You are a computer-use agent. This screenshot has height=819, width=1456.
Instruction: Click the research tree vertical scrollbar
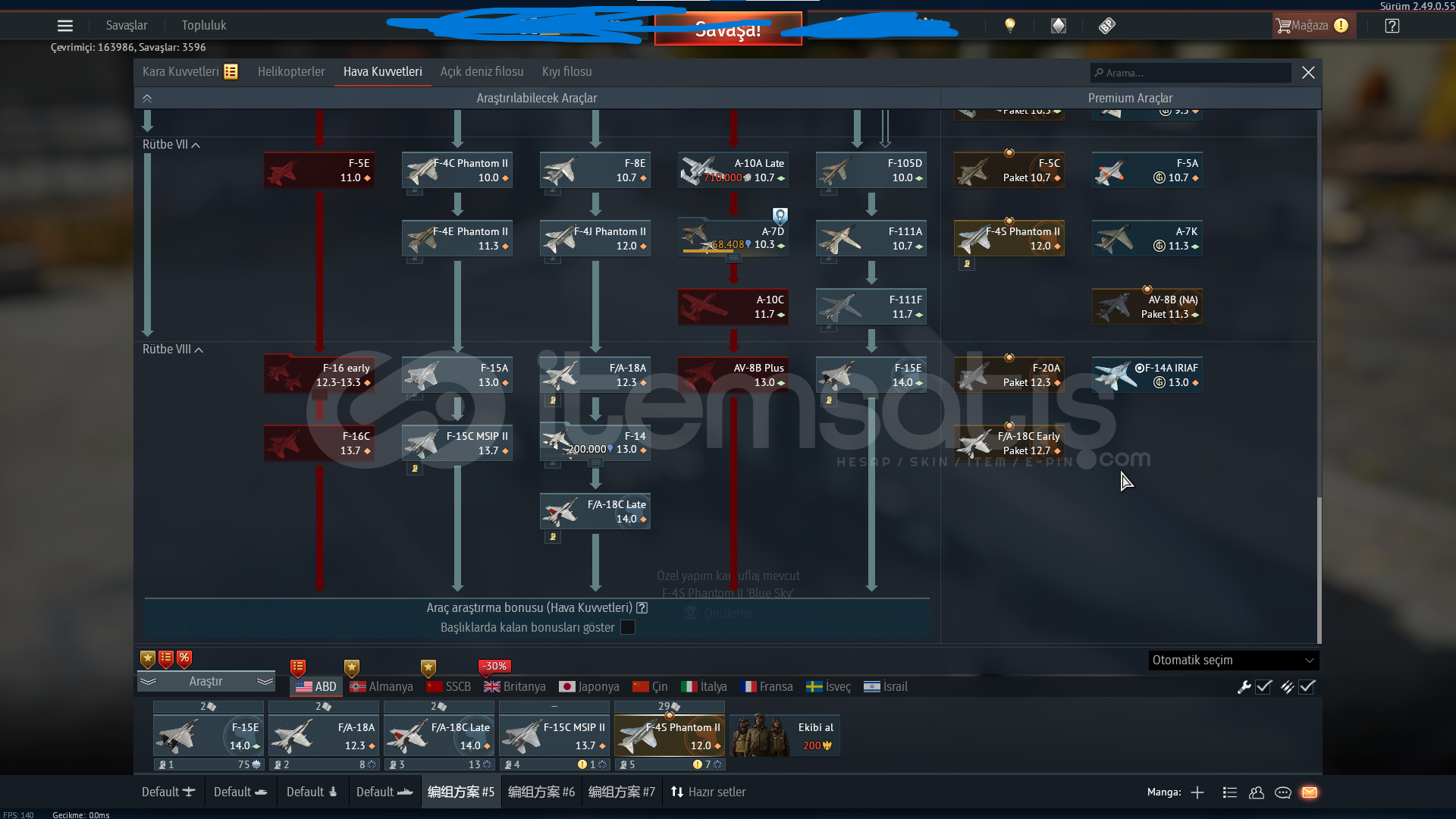1319,569
